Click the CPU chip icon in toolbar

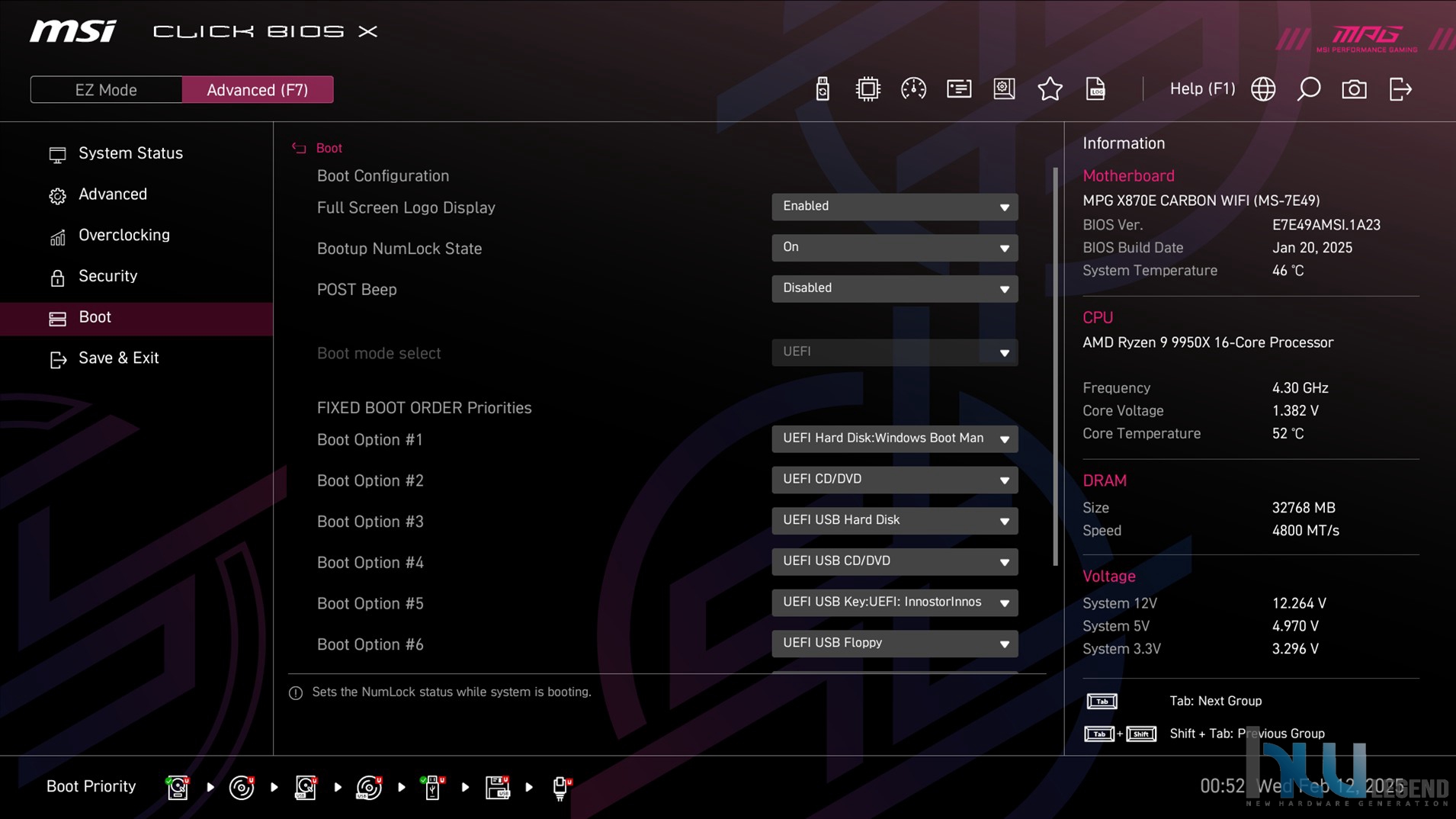click(x=868, y=89)
